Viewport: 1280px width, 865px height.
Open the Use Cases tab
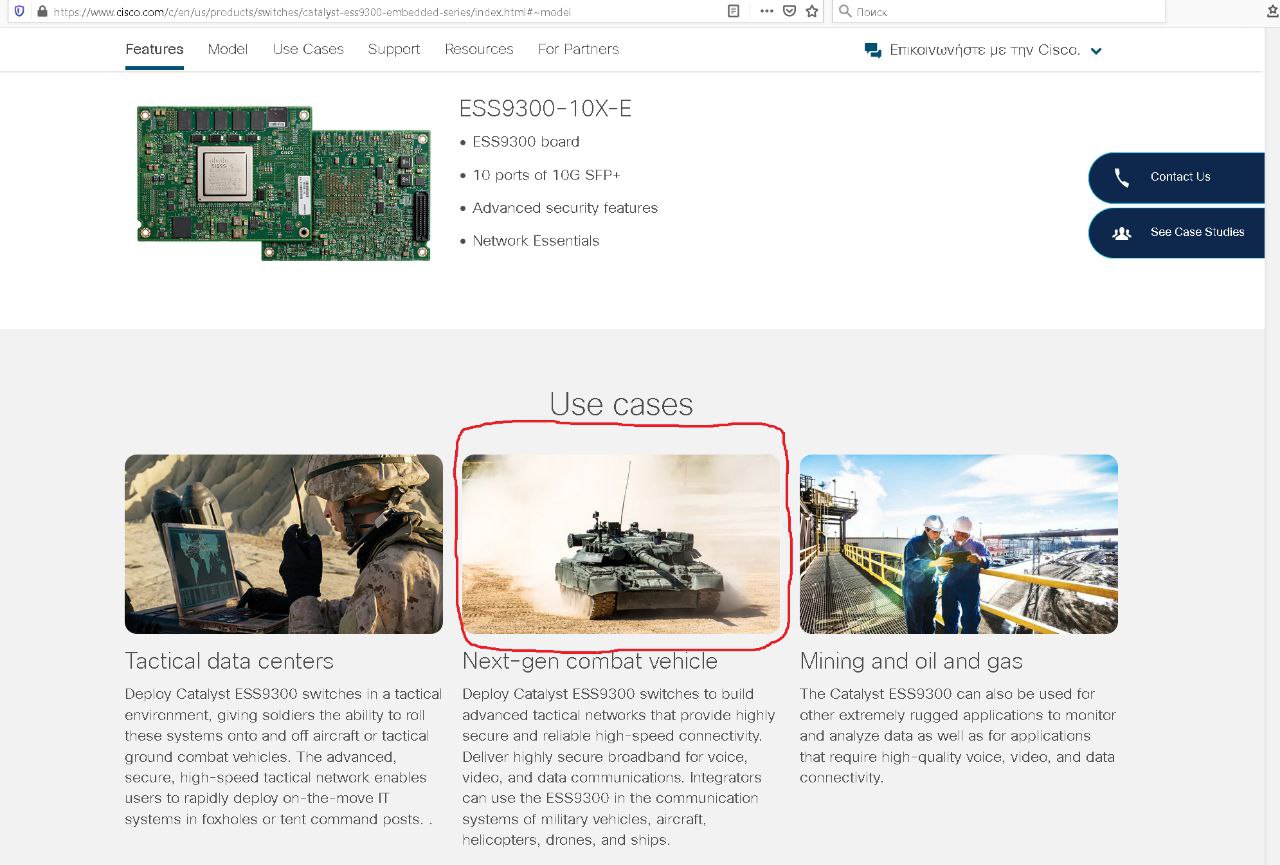[x=308, y=49]
